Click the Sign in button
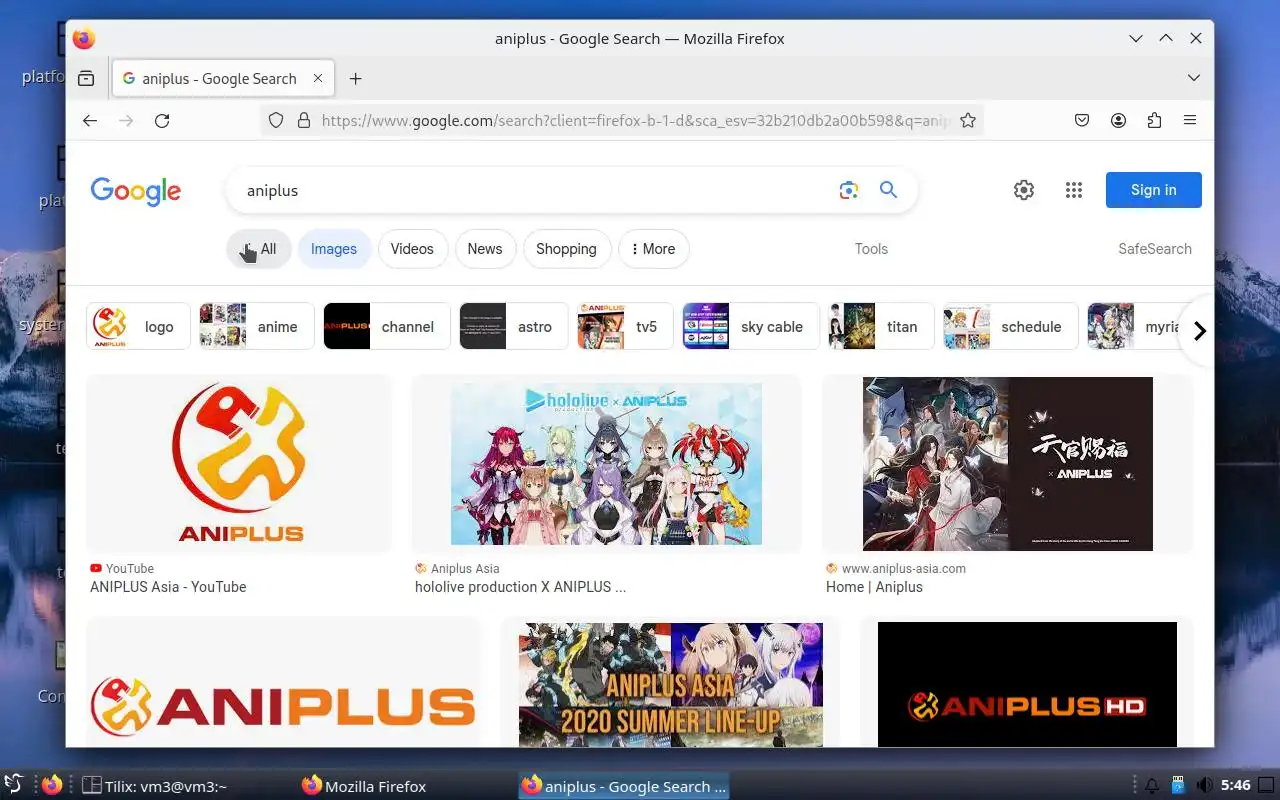 [1153, 190]
